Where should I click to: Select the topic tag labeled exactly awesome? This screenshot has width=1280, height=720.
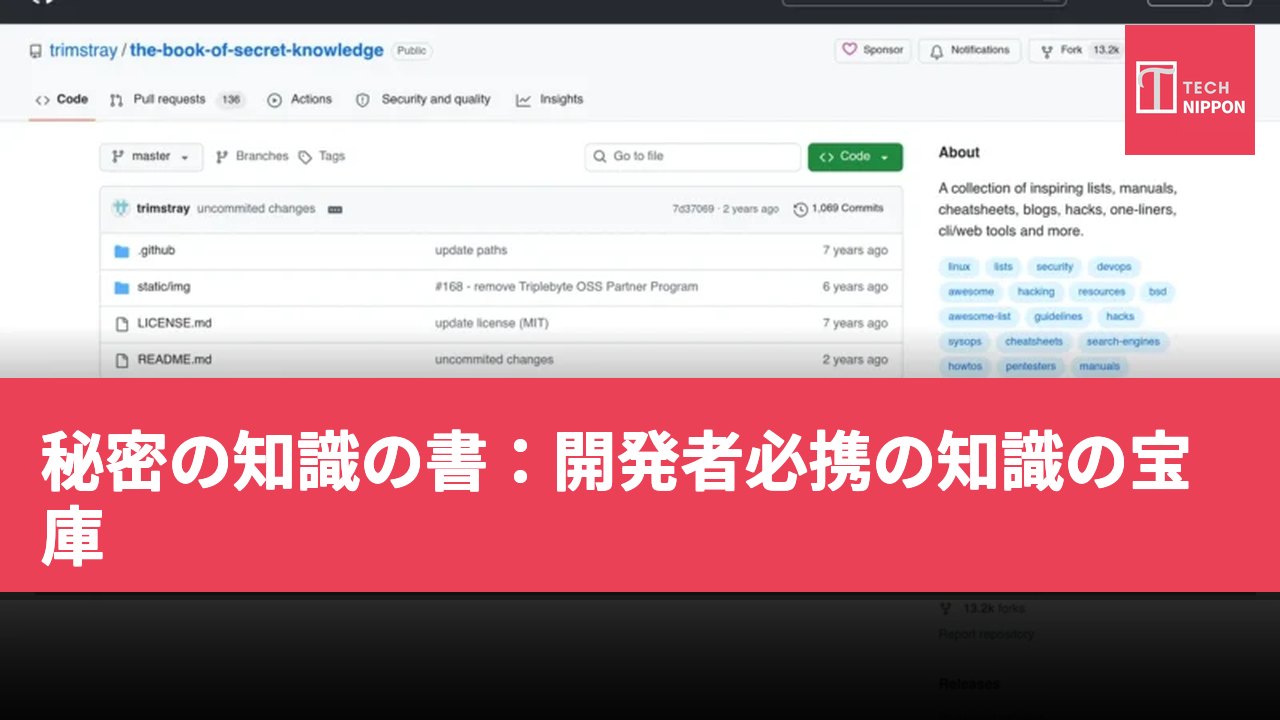971,292
